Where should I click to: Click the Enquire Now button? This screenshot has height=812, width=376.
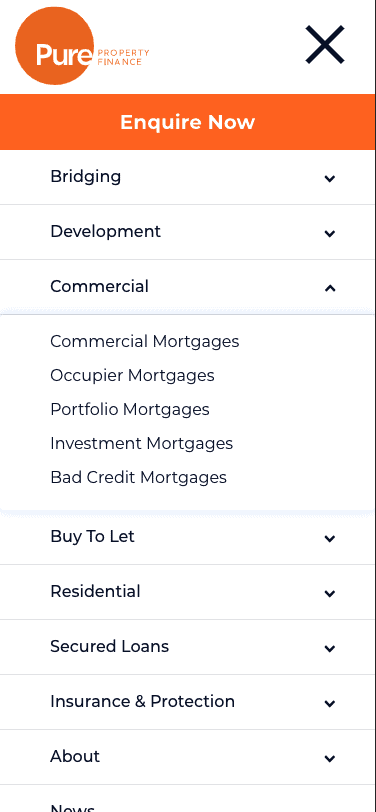click(188, 122)
